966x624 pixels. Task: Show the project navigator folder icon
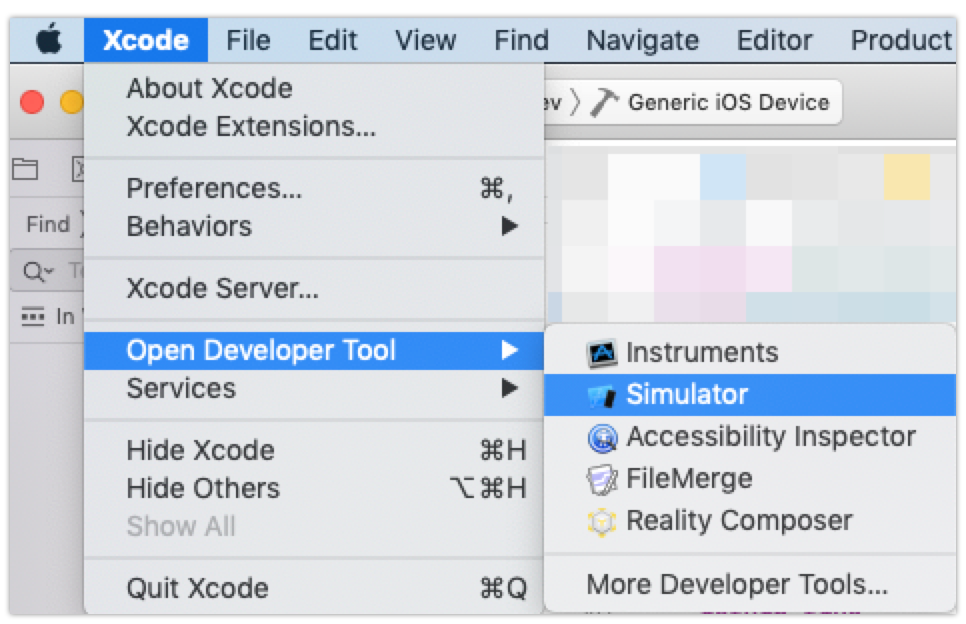click(x=25, y=169)
